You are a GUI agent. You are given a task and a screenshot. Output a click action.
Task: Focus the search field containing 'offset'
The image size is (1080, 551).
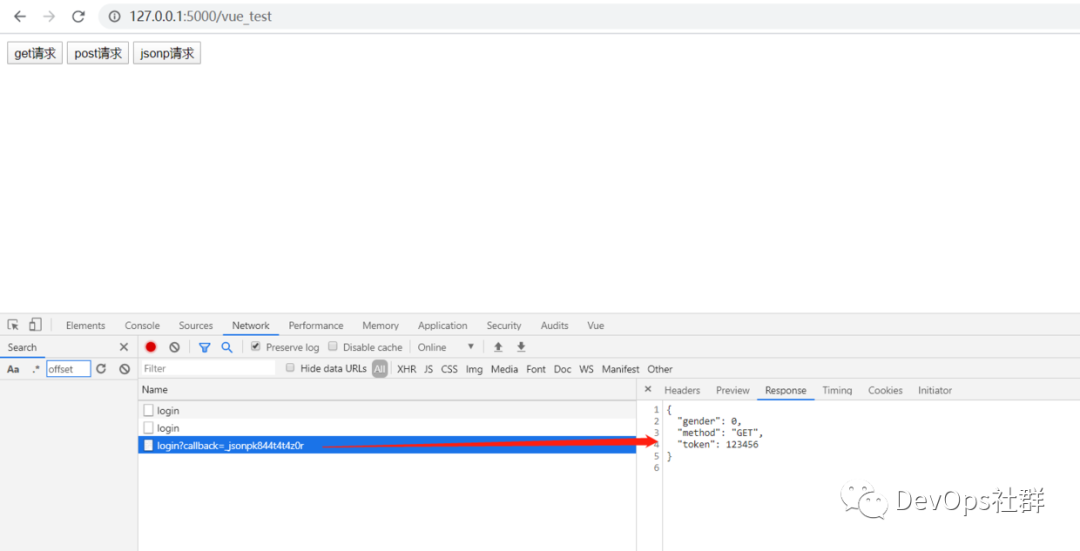(x=68, y=369)
